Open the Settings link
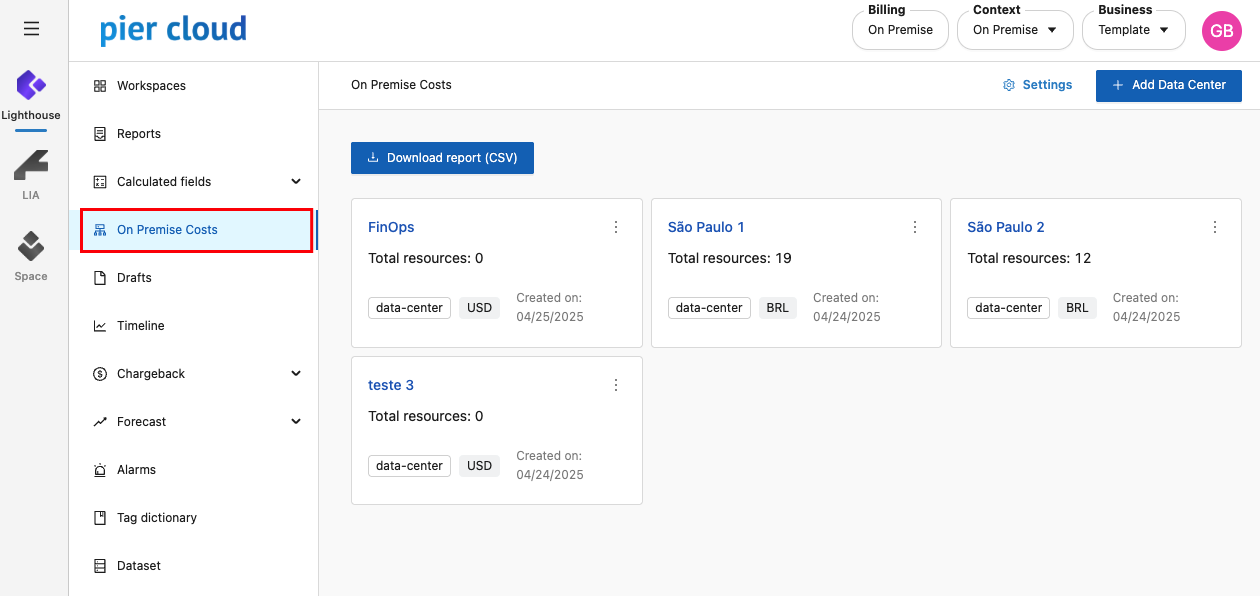 pyautogui.click(x=1038, y=86)
